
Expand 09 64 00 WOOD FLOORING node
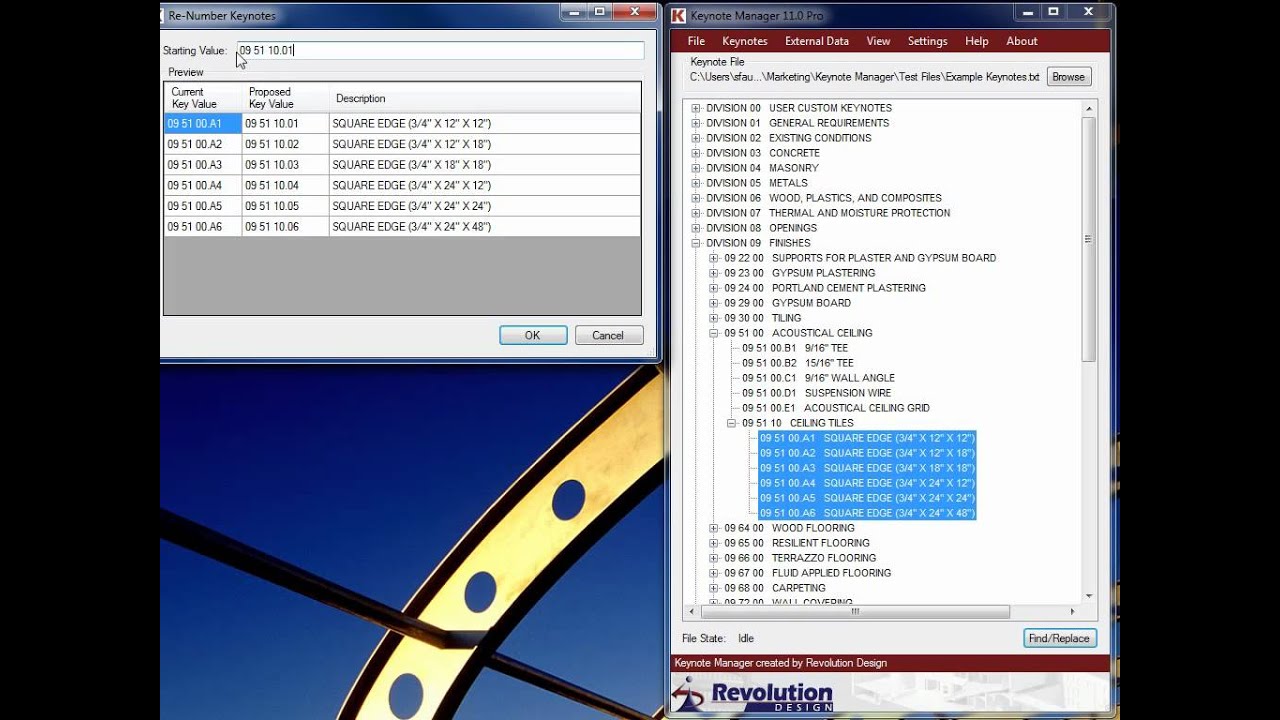pos(714,528)
